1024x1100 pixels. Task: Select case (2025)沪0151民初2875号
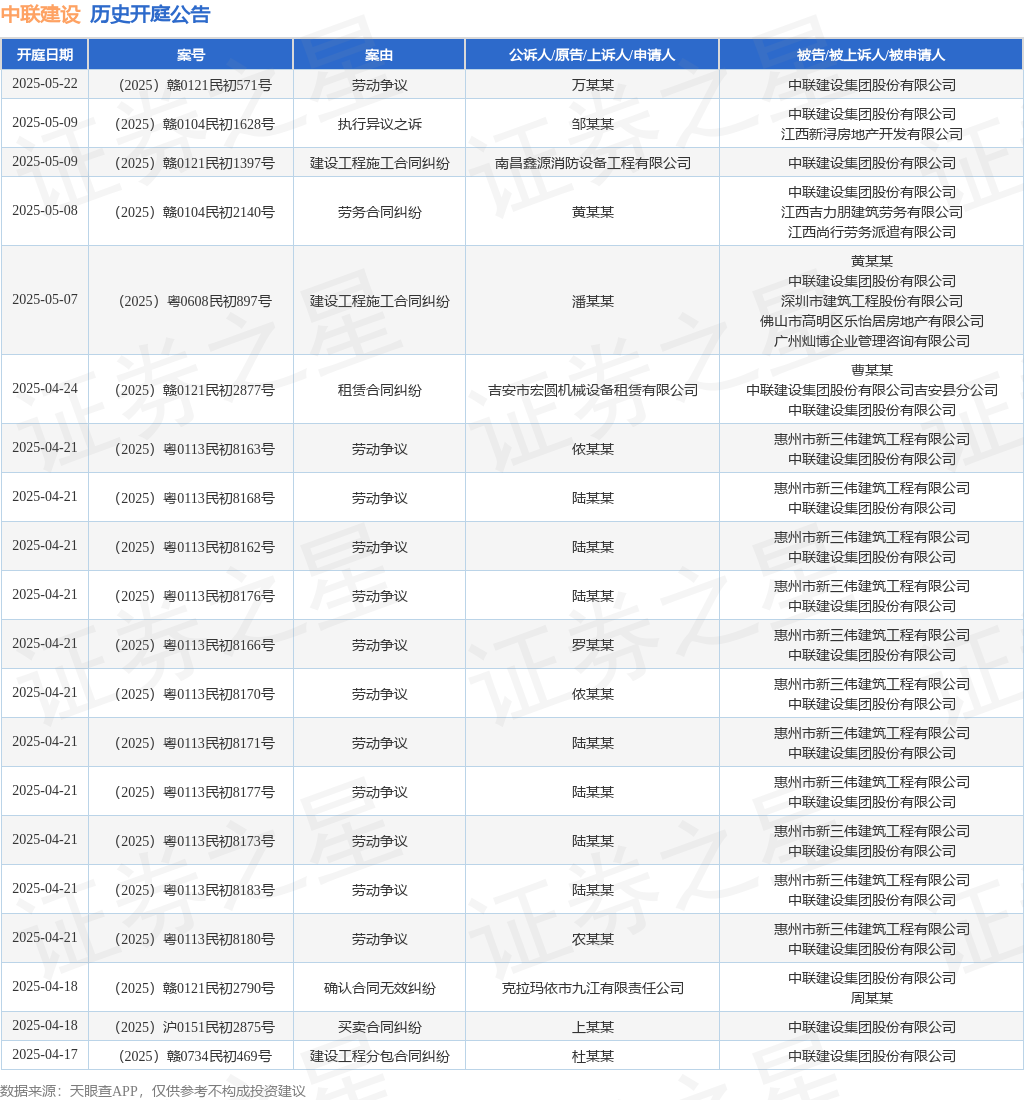point(195,1027)
